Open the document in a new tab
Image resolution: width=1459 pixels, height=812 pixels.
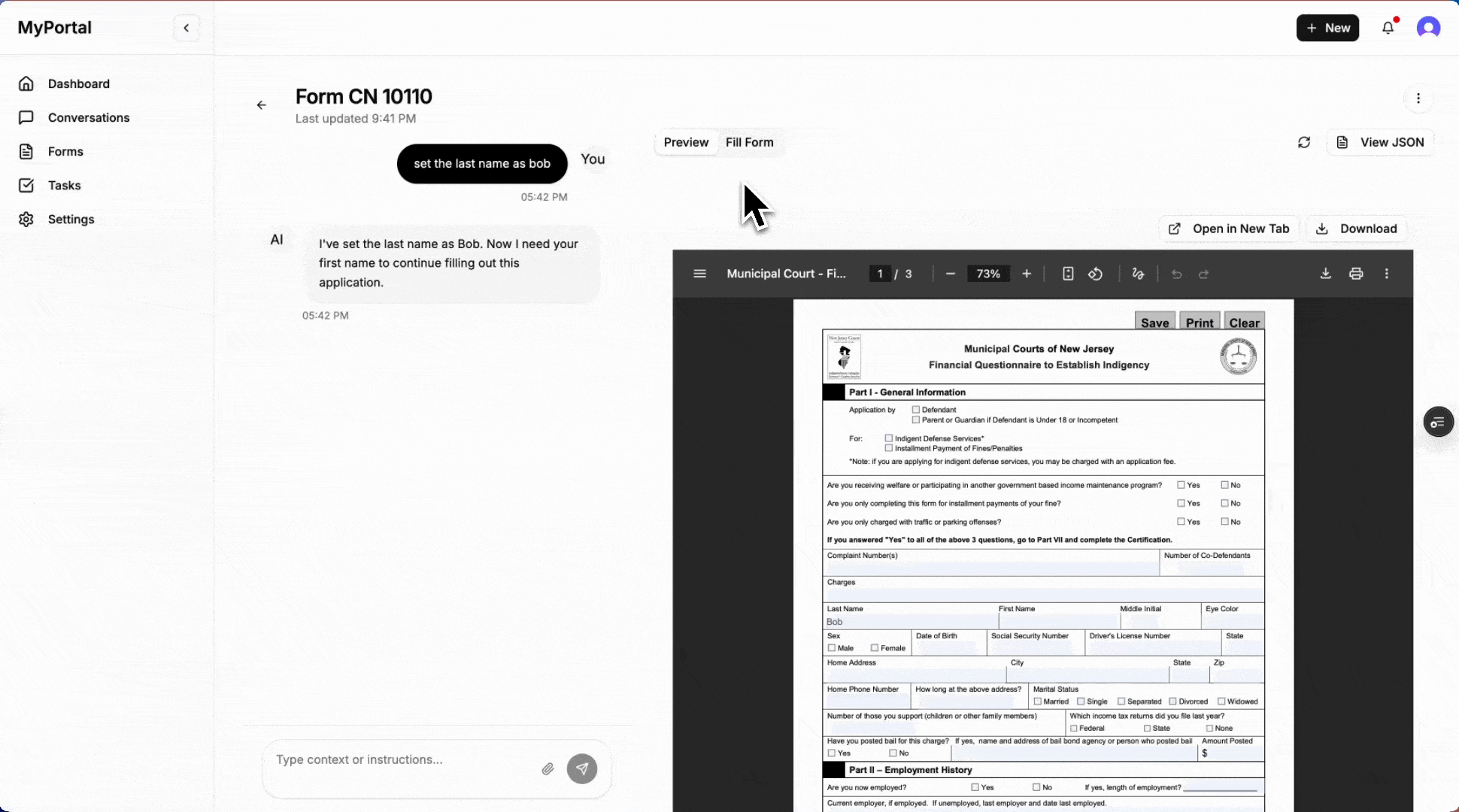point(1229,229)
